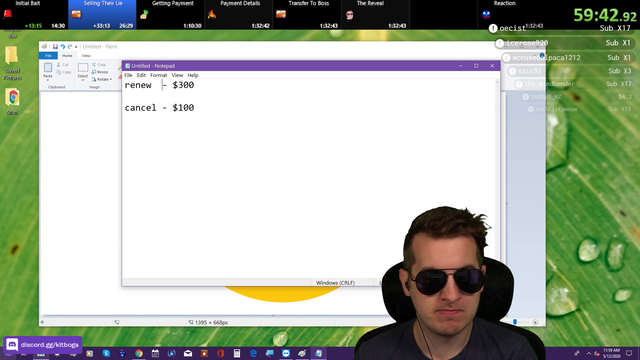This screenshot has height=360, width=640.
Task: Minimize the Notepad window
Action: [460, 66]
